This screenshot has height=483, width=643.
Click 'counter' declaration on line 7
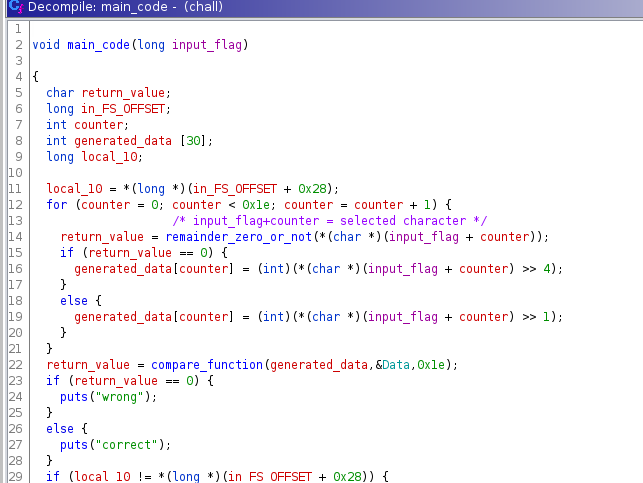point(98,125)
